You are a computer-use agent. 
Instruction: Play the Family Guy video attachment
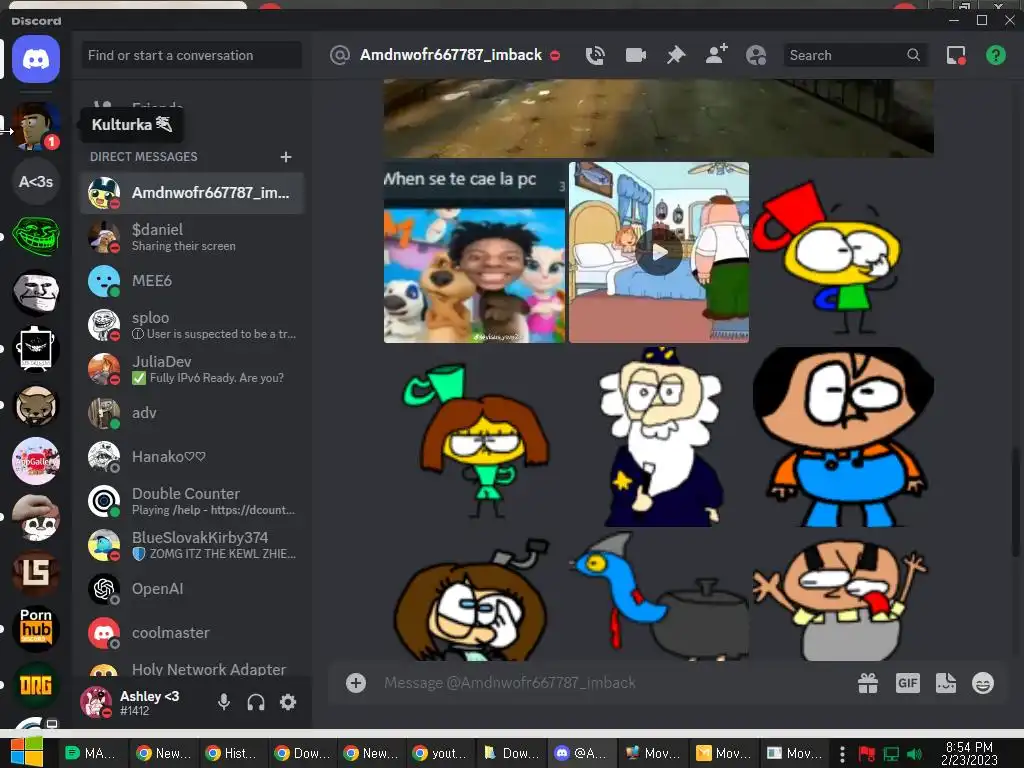coord(659,252)
